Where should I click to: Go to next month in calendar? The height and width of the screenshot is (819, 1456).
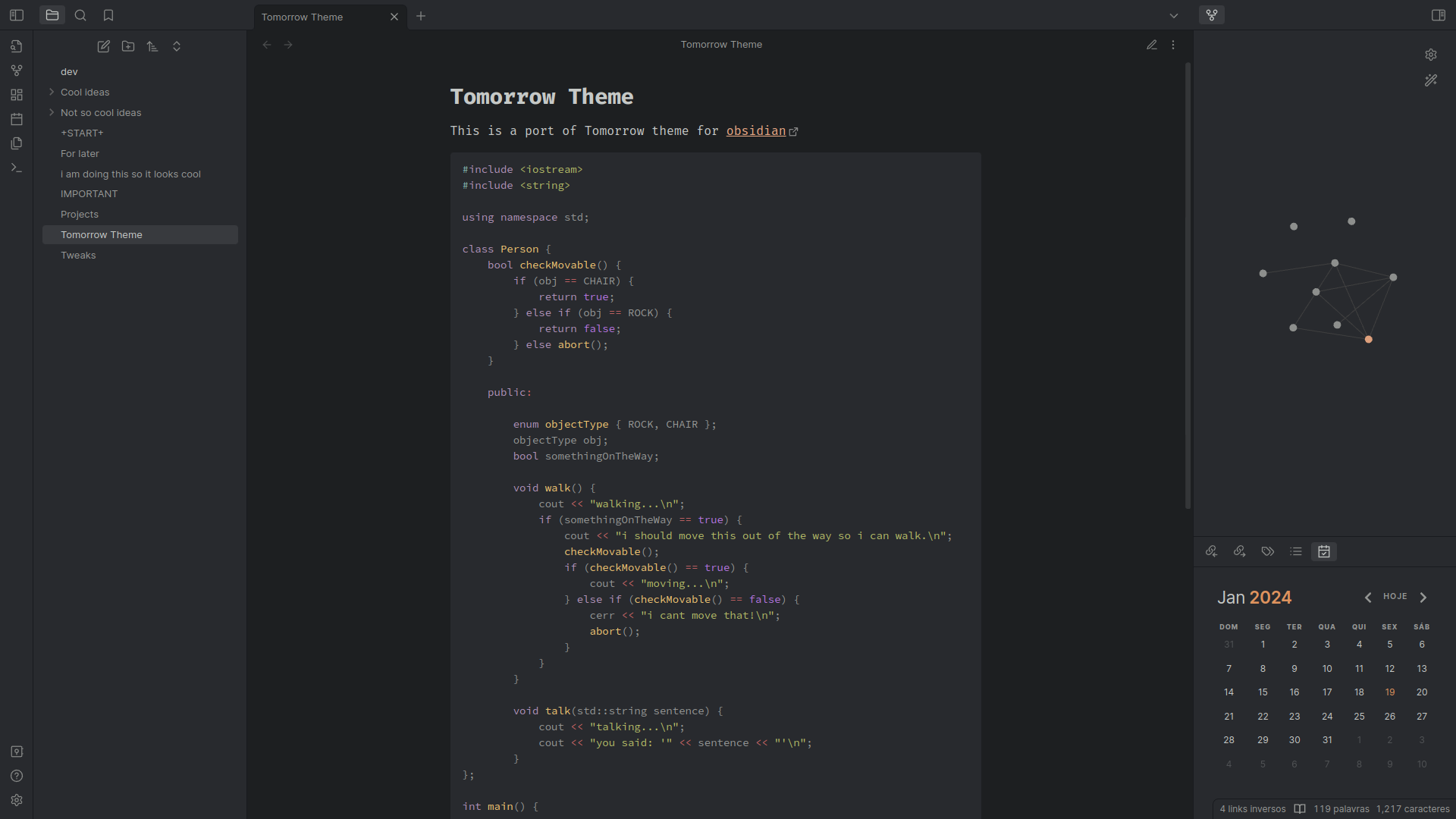pyautogui.click(x=1423, y=598)
